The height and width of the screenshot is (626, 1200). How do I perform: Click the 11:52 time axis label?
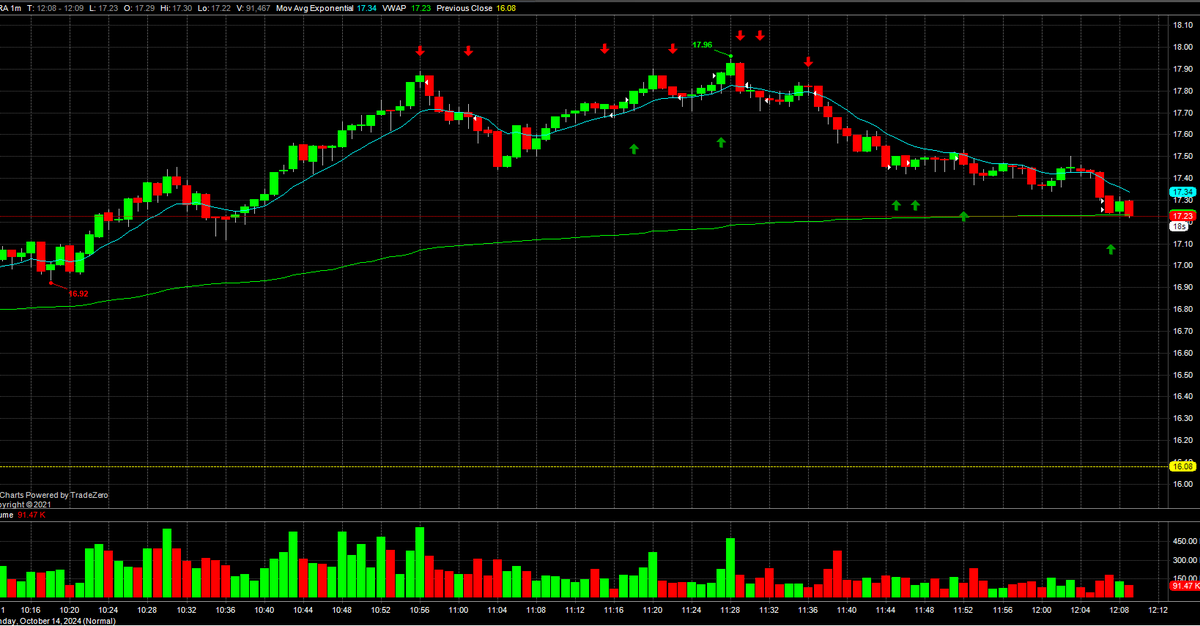pos(964,610)
